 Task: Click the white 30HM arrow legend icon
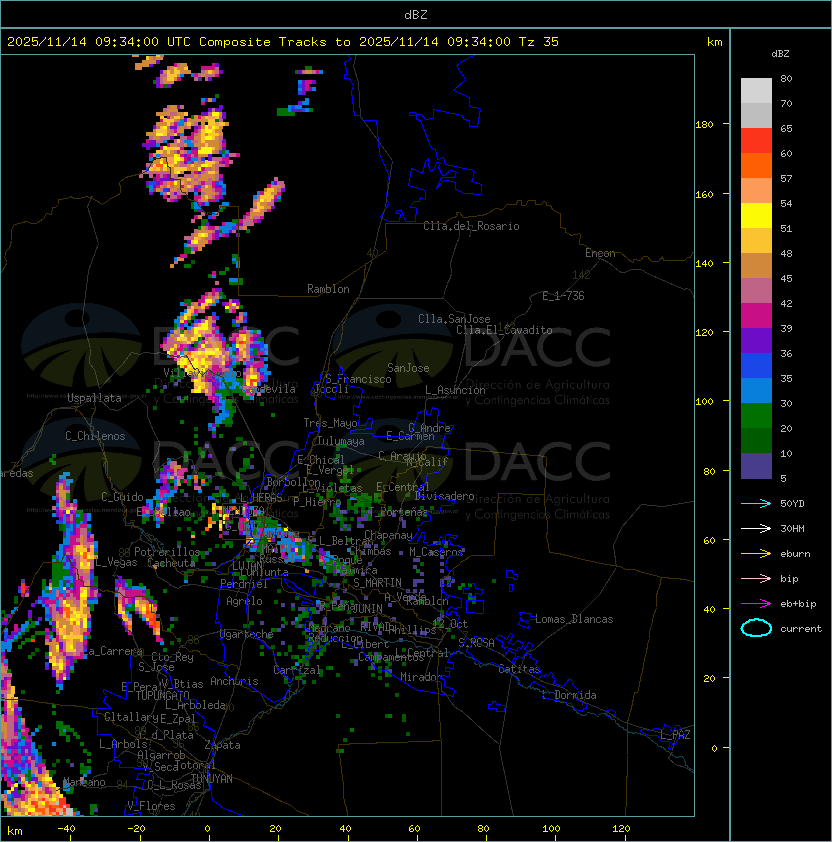pyautogui.click(x=756, y=528)
